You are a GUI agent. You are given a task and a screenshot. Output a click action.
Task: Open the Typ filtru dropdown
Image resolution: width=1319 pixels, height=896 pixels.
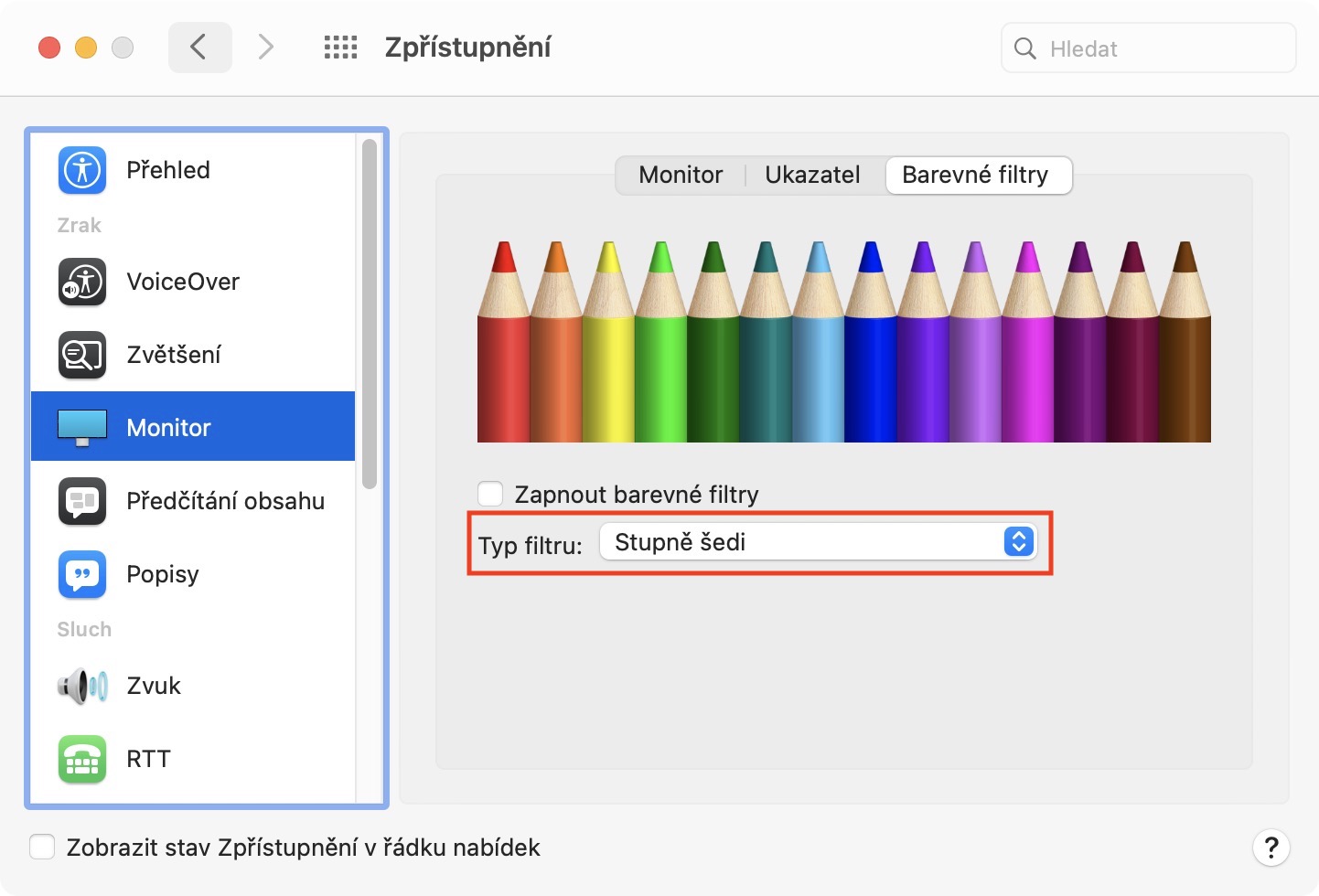click(x=818, y=542)
